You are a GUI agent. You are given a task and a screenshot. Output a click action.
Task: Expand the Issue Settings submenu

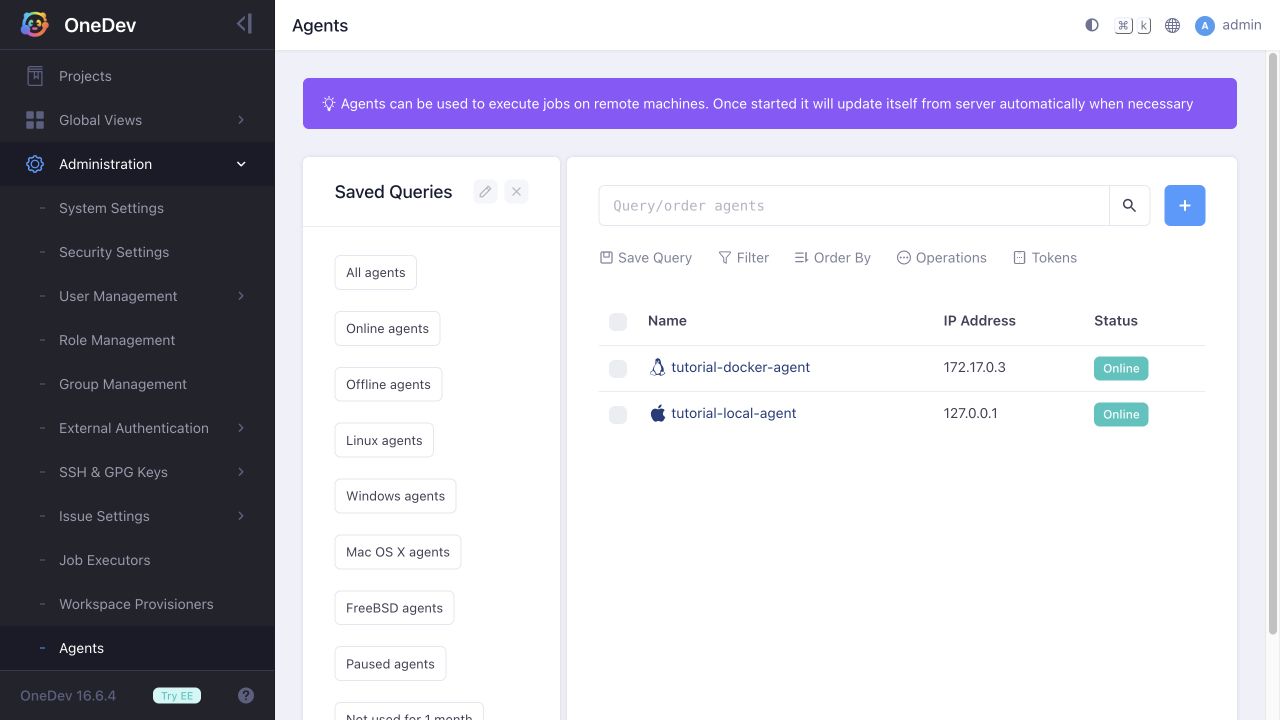pos(241,516)
